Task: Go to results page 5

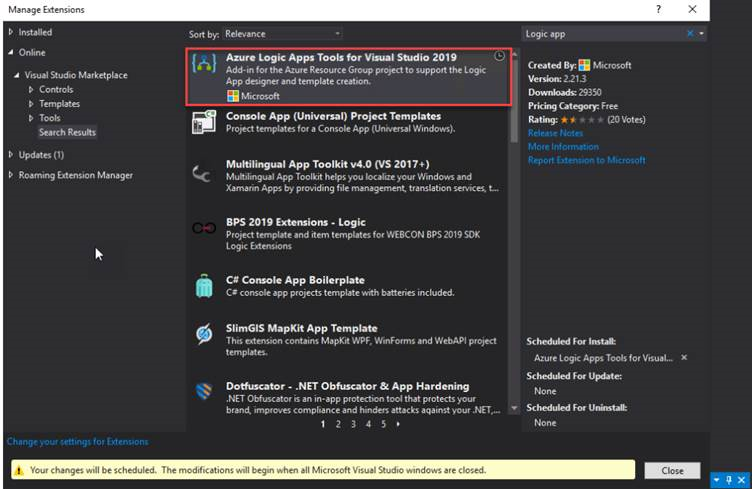Action: tap(384, 424)
